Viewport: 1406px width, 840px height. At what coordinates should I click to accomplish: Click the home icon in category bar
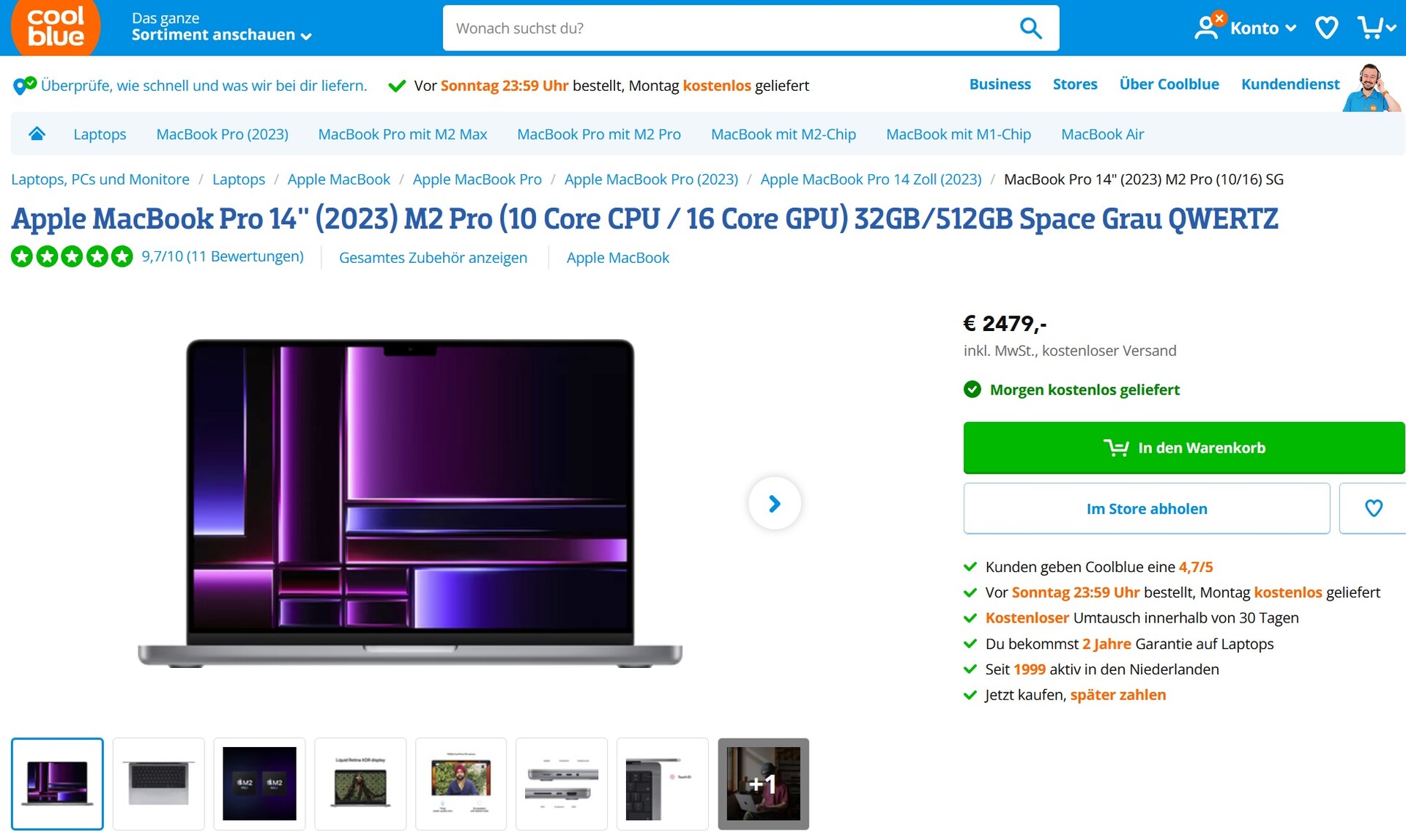(x=37, y=133)
